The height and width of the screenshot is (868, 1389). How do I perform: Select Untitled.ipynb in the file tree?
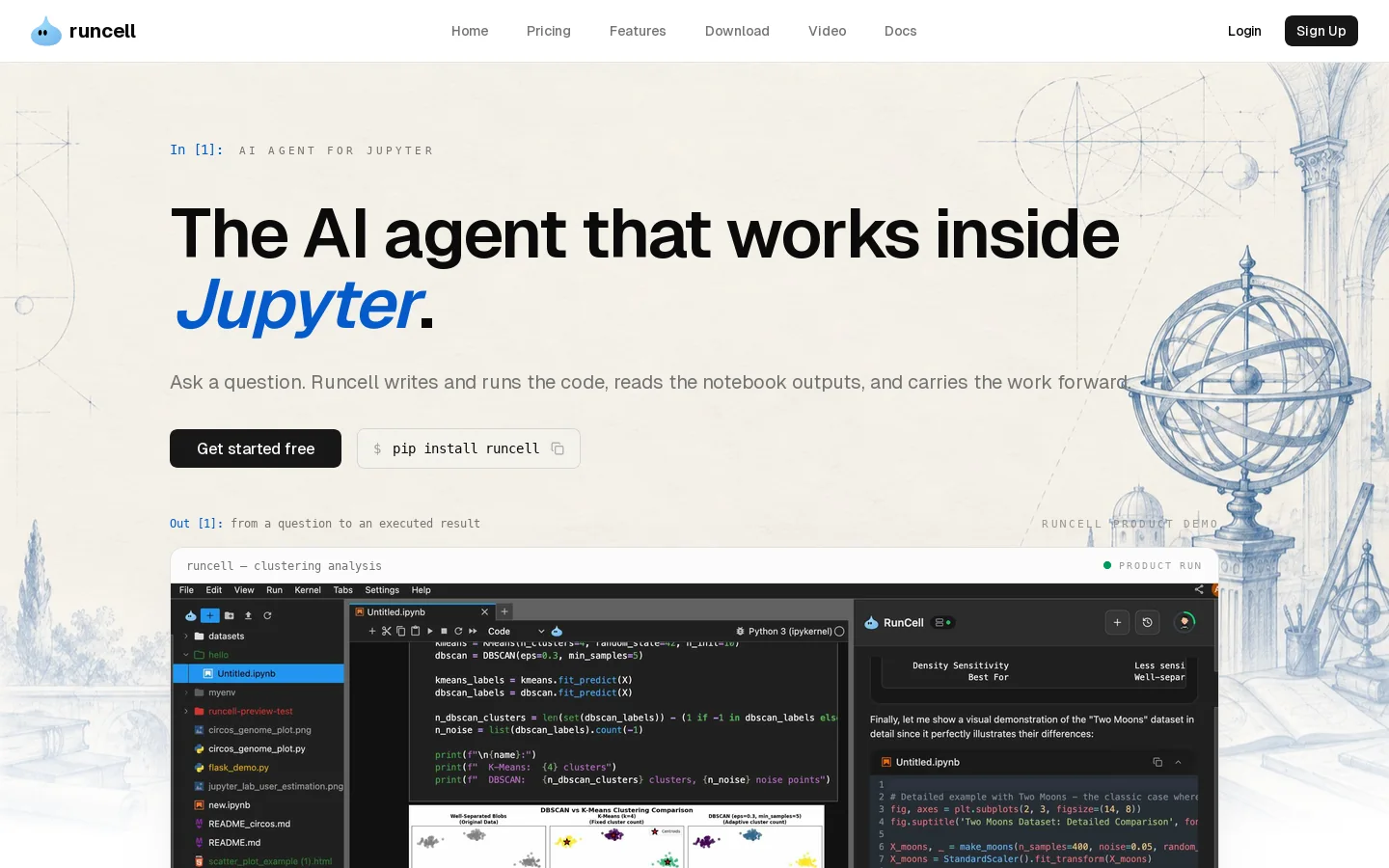(x=258, y=673)
